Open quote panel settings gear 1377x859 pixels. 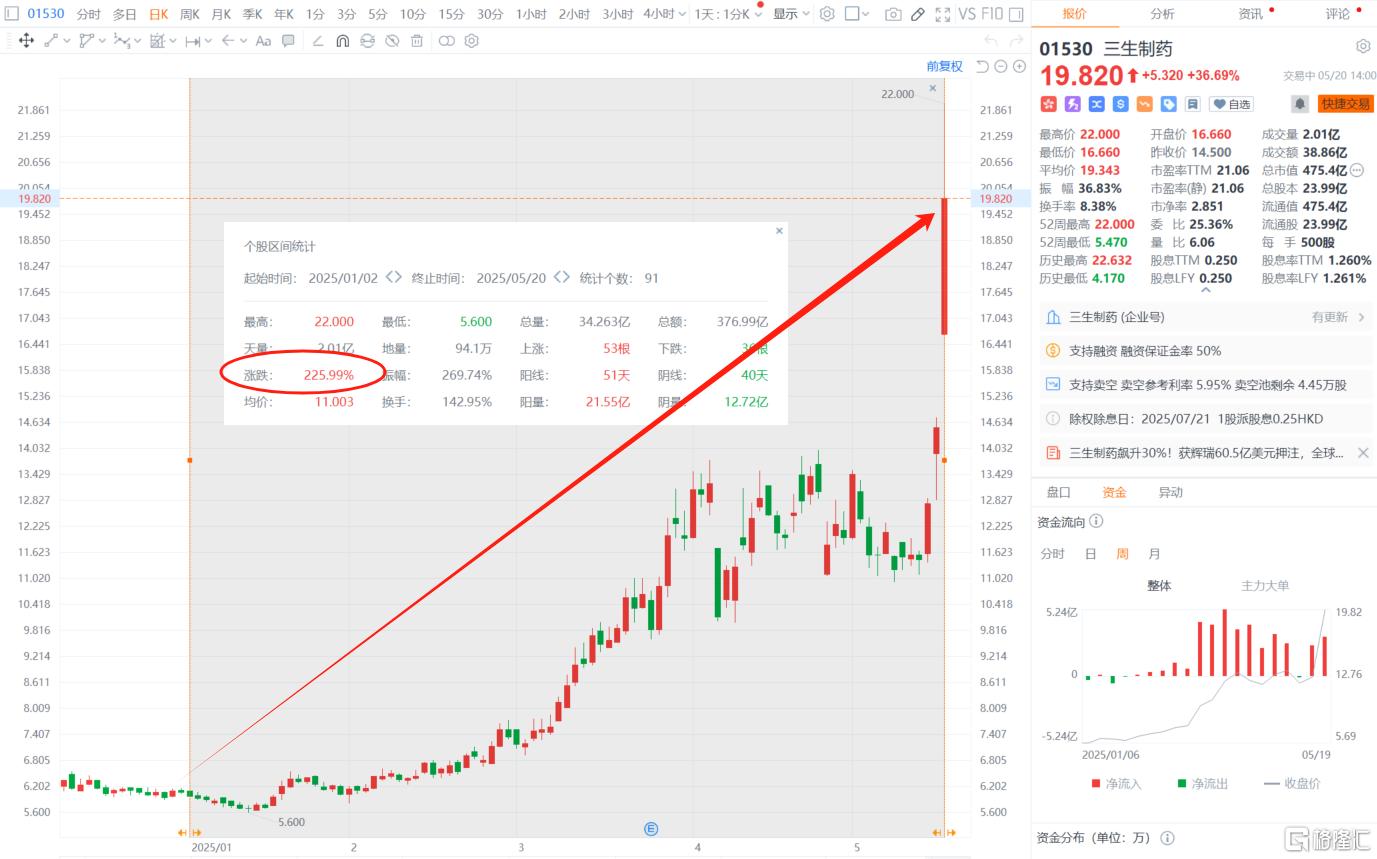(x=1363, y=47)
